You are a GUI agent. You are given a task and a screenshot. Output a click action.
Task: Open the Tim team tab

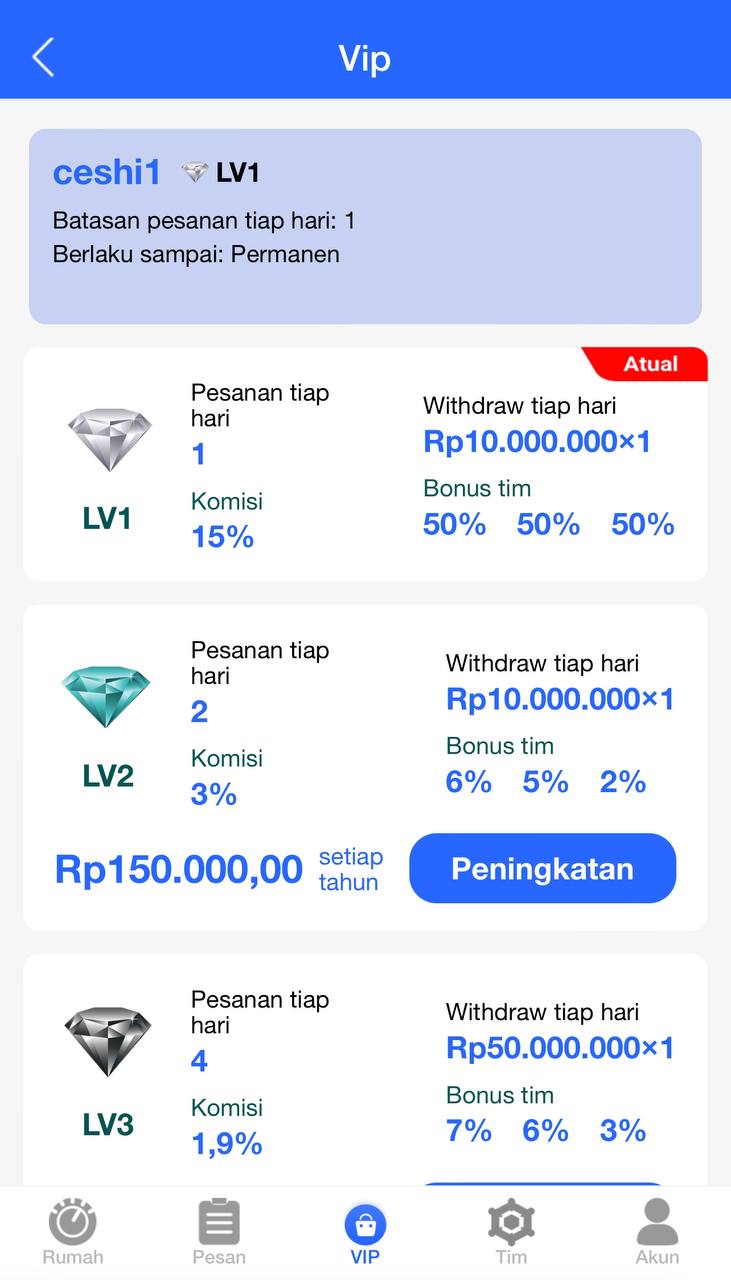pos(511,1231)
